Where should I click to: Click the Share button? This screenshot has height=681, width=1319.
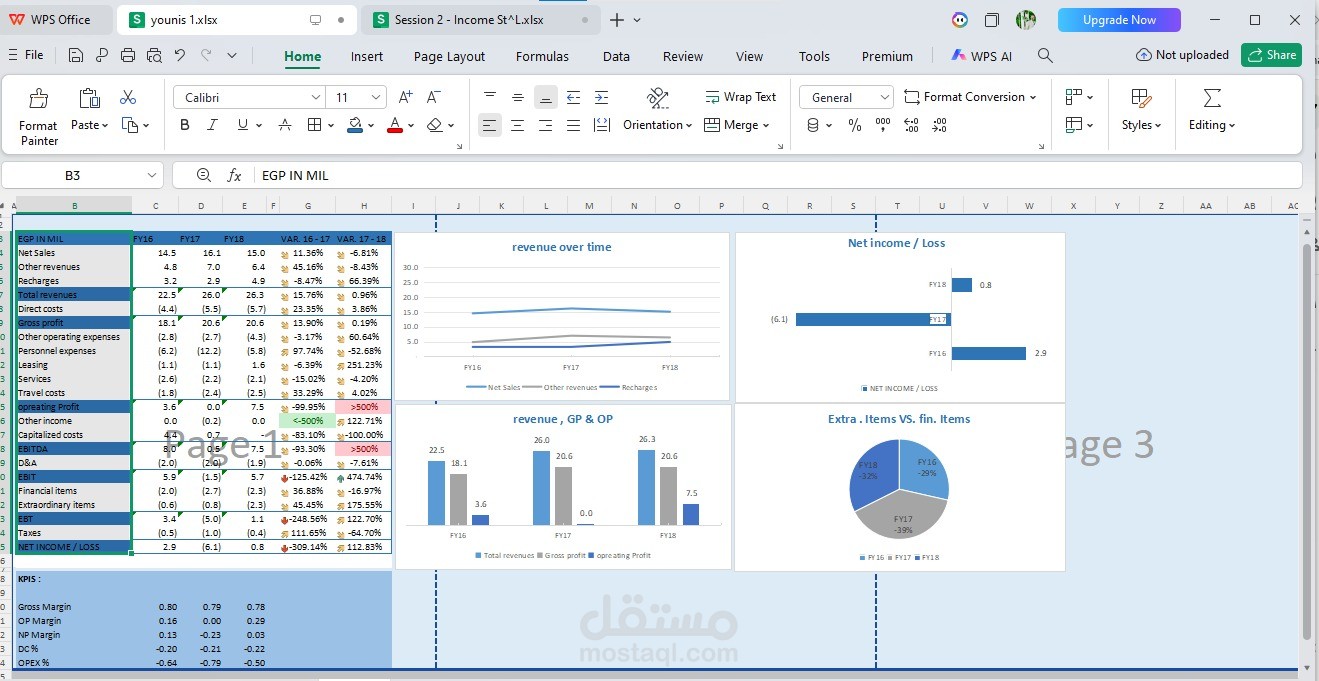[1271, 55]
